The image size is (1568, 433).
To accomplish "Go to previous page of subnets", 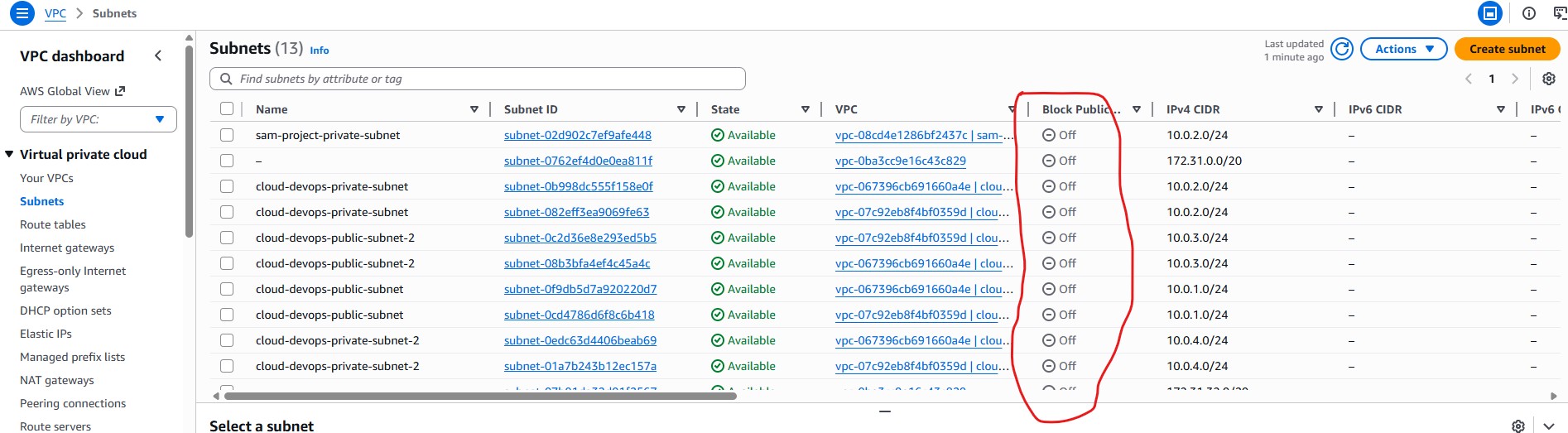I will click(x=1469, y=79).
